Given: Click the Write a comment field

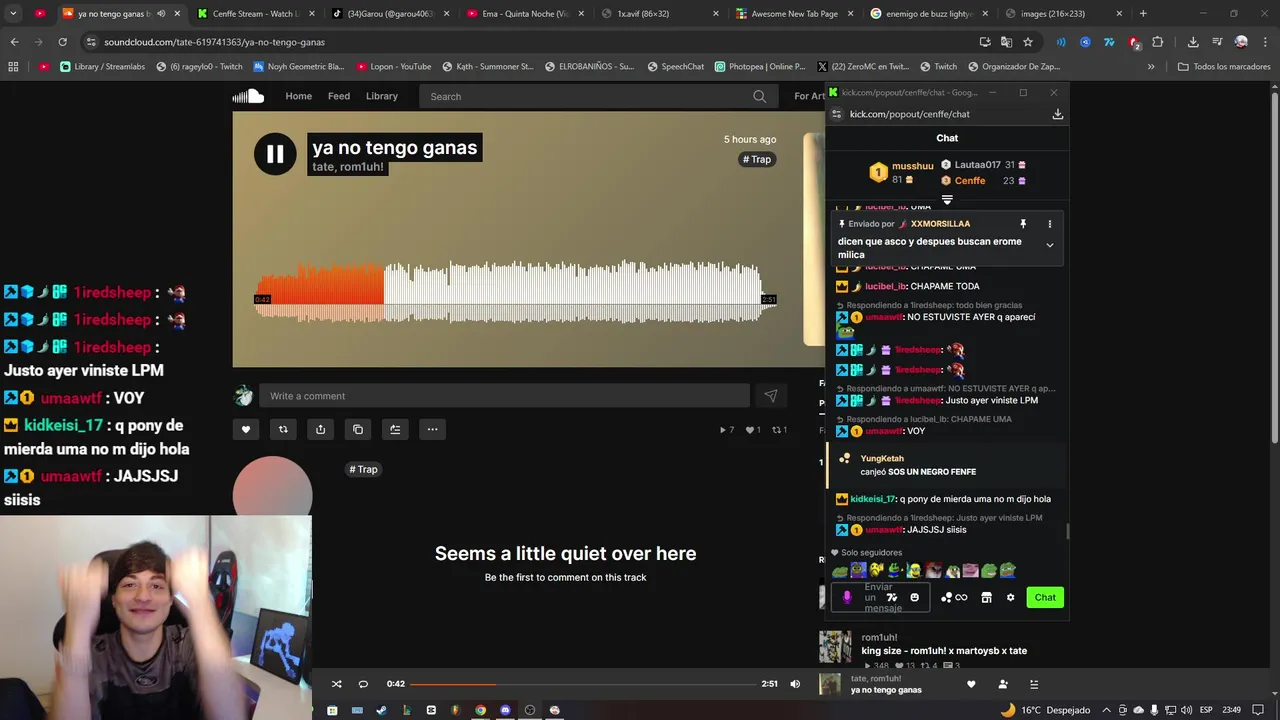Looking at the screenshot, I should 504,396.
